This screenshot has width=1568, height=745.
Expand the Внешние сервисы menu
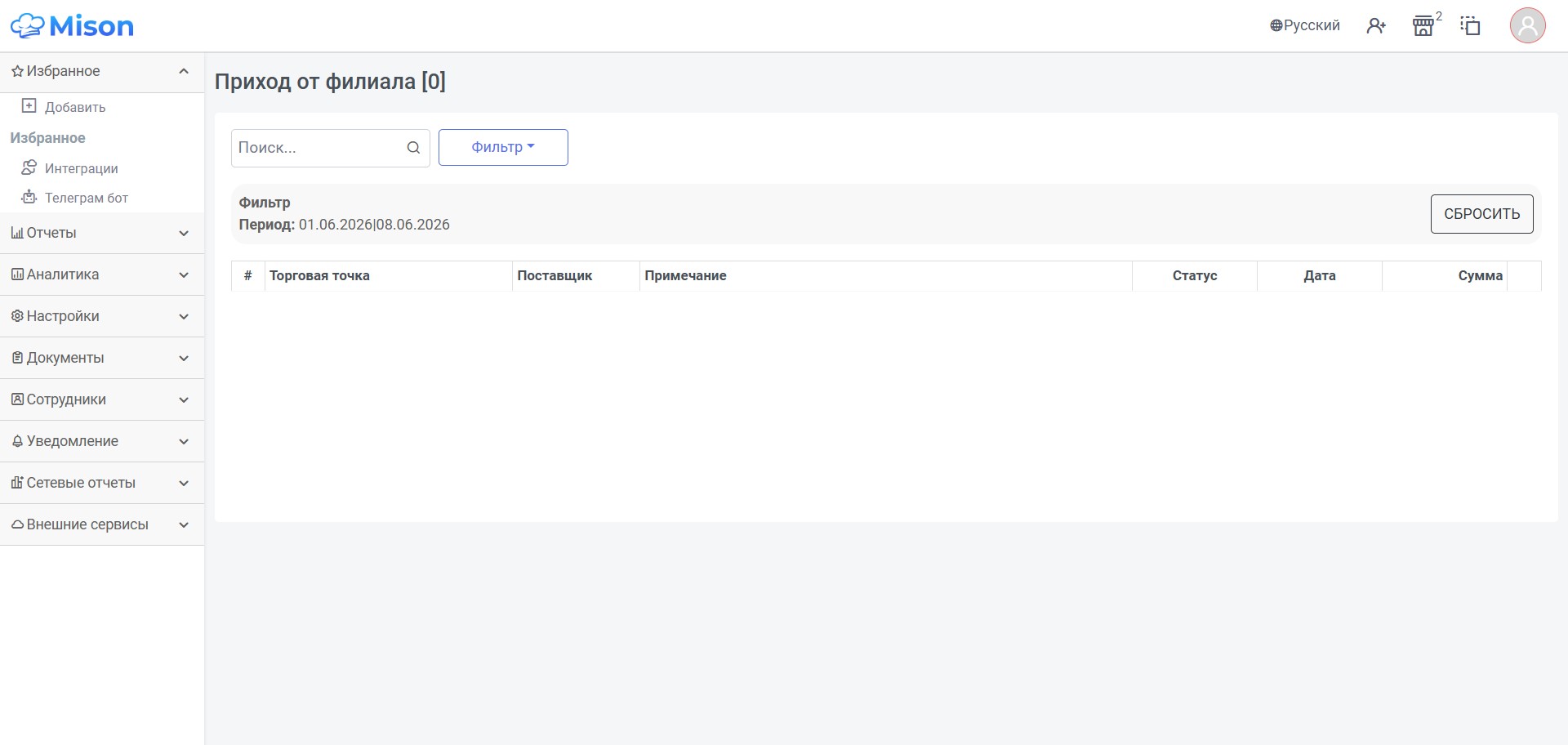click(102, 524)
